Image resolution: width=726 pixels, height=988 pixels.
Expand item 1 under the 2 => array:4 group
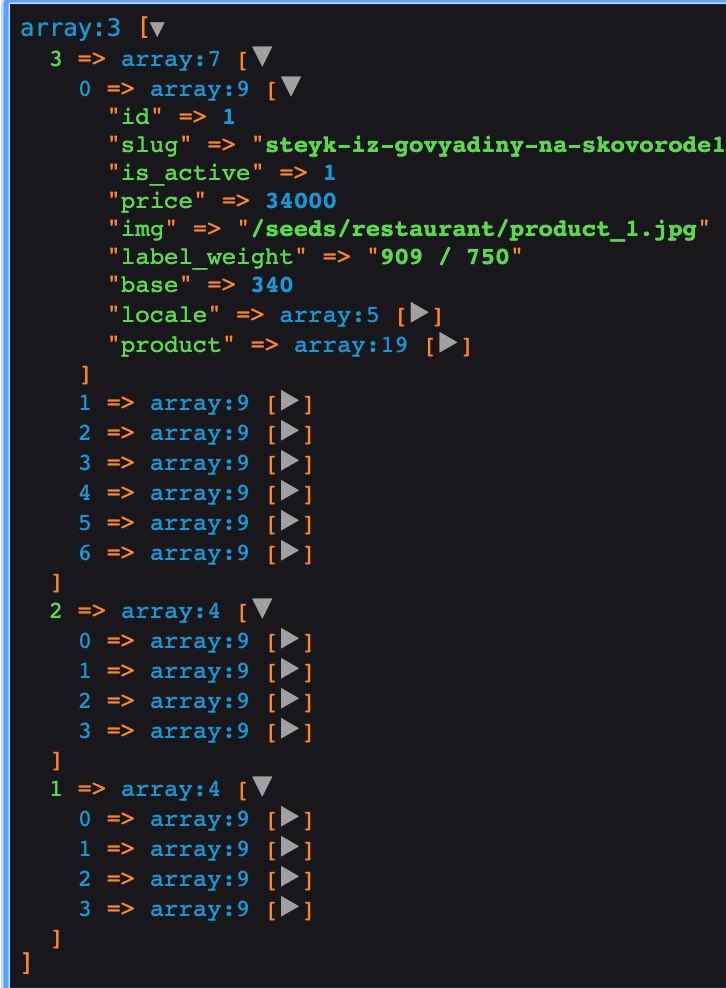(x=290, y=669)
